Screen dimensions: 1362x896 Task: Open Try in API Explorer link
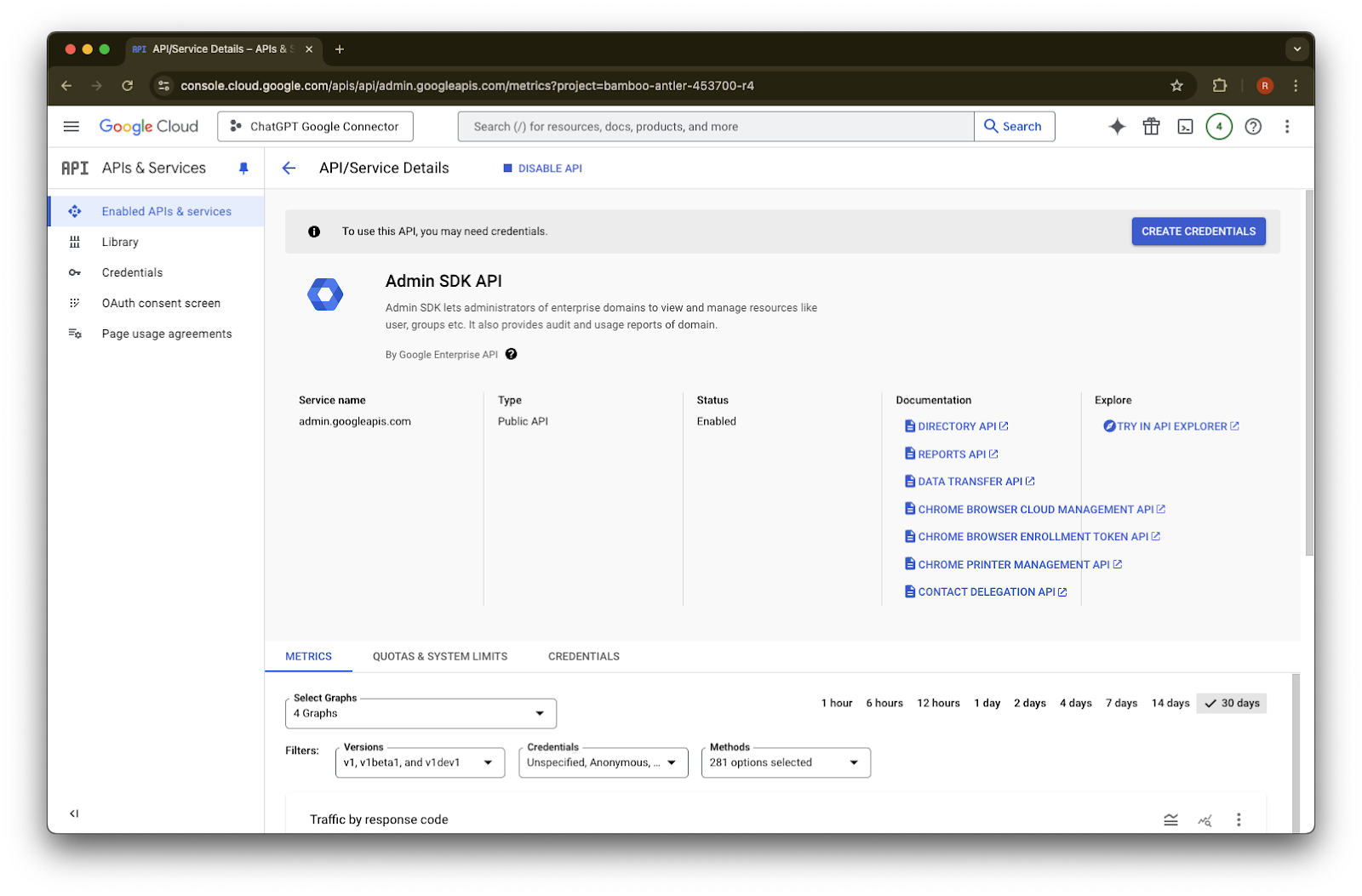point(1171,426)
